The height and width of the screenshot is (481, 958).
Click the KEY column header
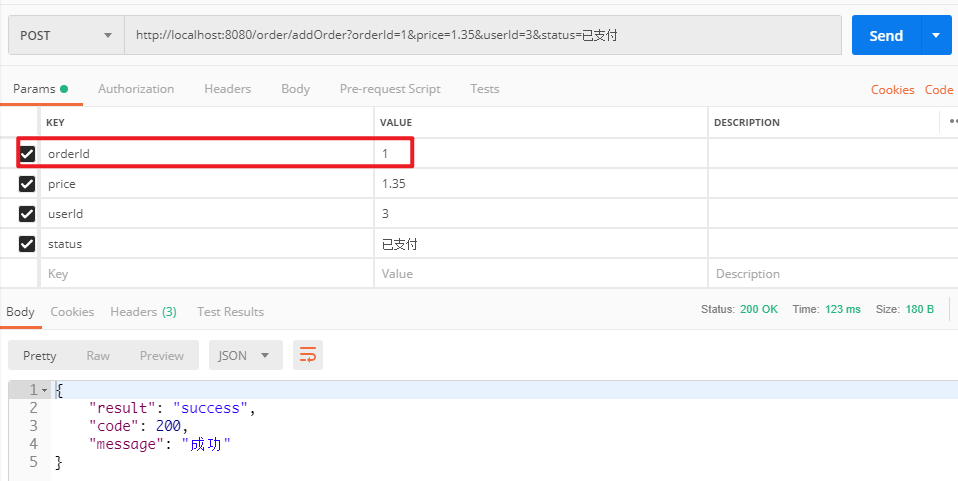click(56, 123)
